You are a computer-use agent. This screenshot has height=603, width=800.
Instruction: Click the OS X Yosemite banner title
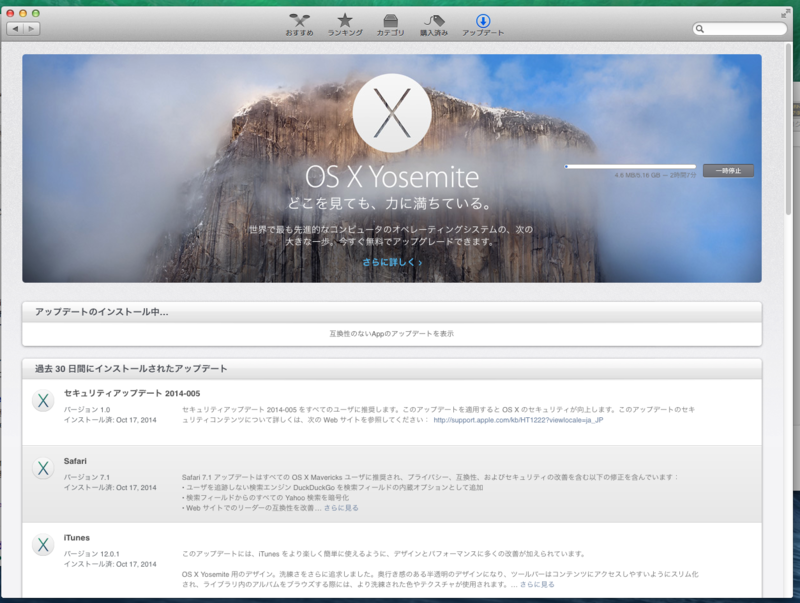click(392, 177)
